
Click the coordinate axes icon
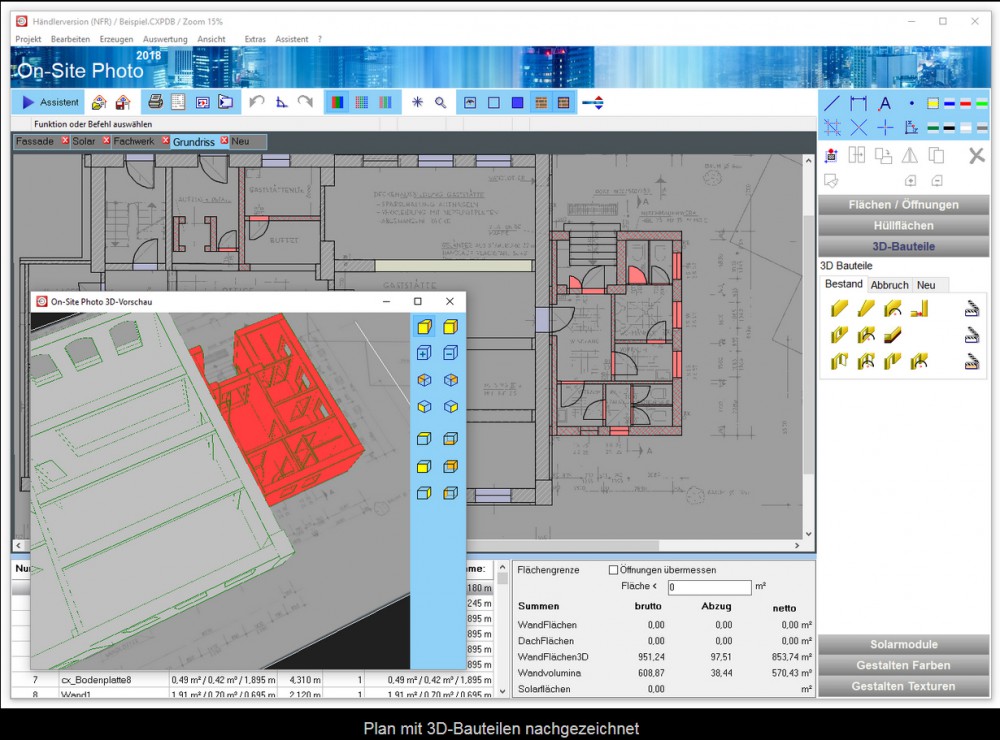coord(911,128)
